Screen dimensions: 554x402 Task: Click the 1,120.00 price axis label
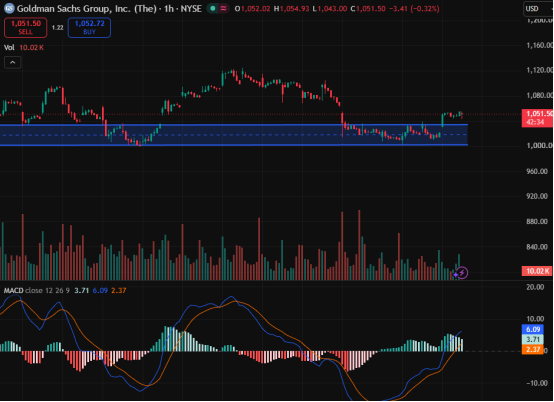pyautogui.click(x=540, y=70)
